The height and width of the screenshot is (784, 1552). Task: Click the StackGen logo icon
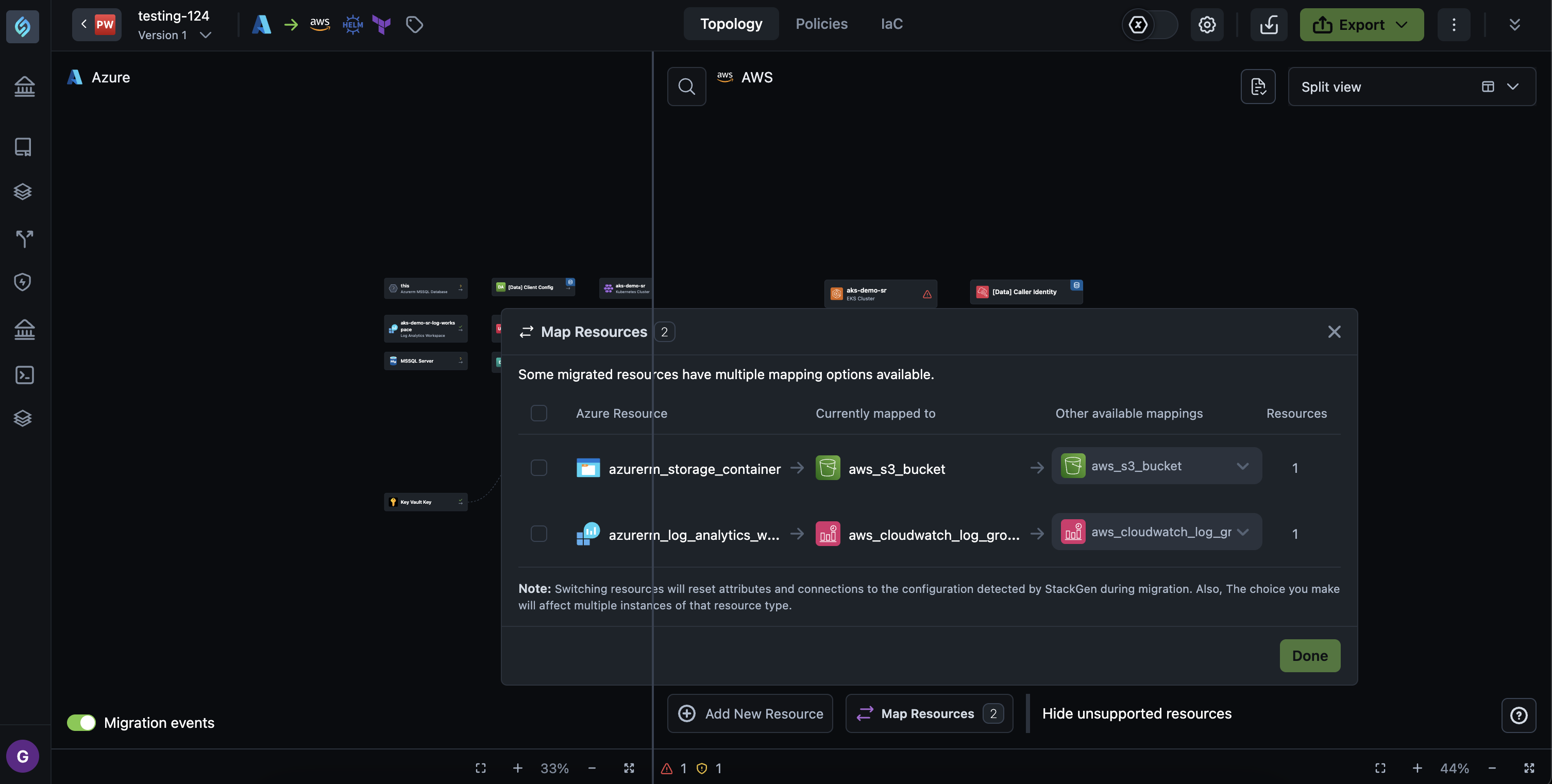pos(22,26)
